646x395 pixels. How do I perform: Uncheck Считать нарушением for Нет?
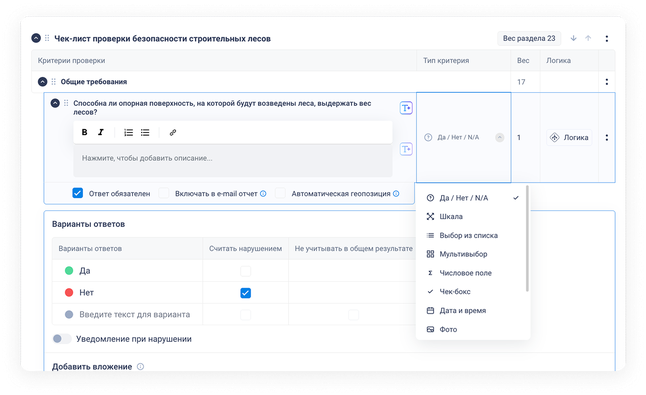click(246, 293)
